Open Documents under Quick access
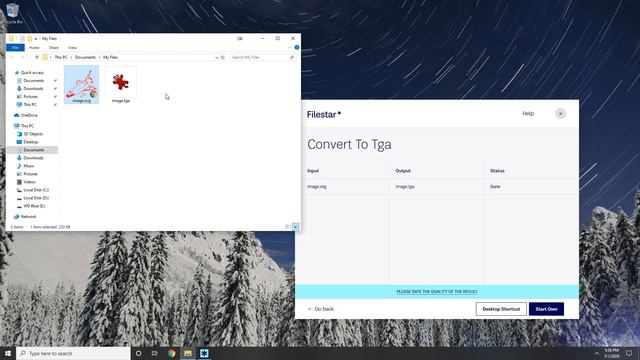This screenshot has height=360, width=640. coord(33,81)
